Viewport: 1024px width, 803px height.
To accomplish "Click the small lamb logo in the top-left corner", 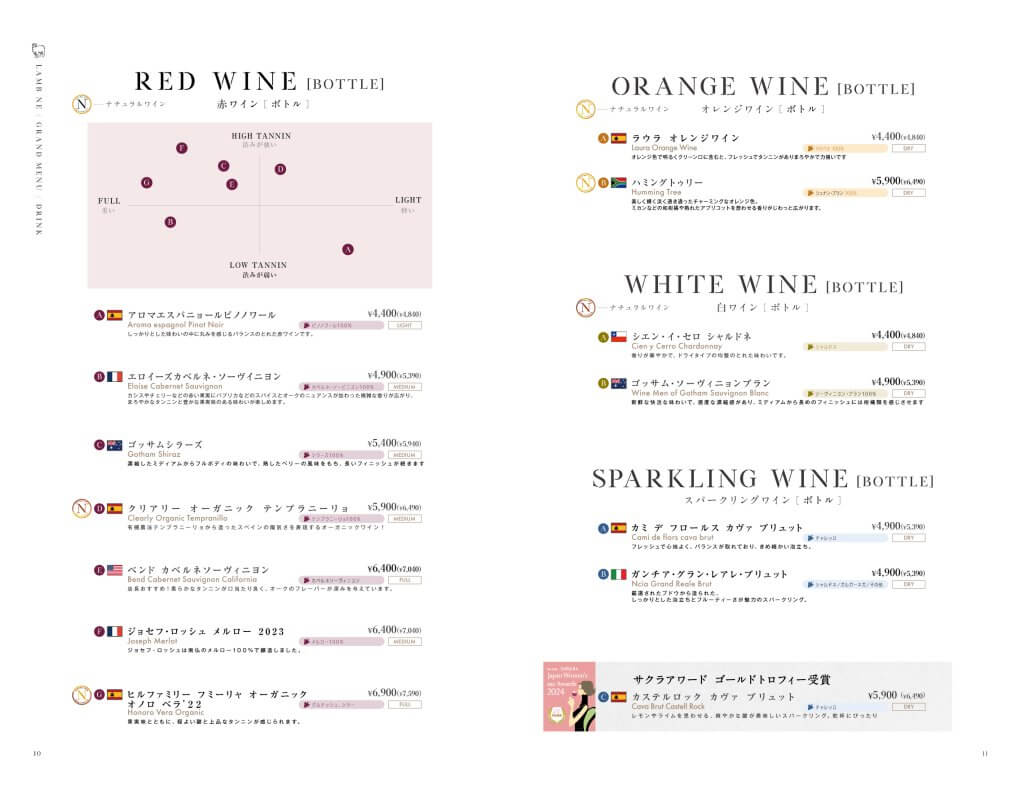I will tap(39, 54).
